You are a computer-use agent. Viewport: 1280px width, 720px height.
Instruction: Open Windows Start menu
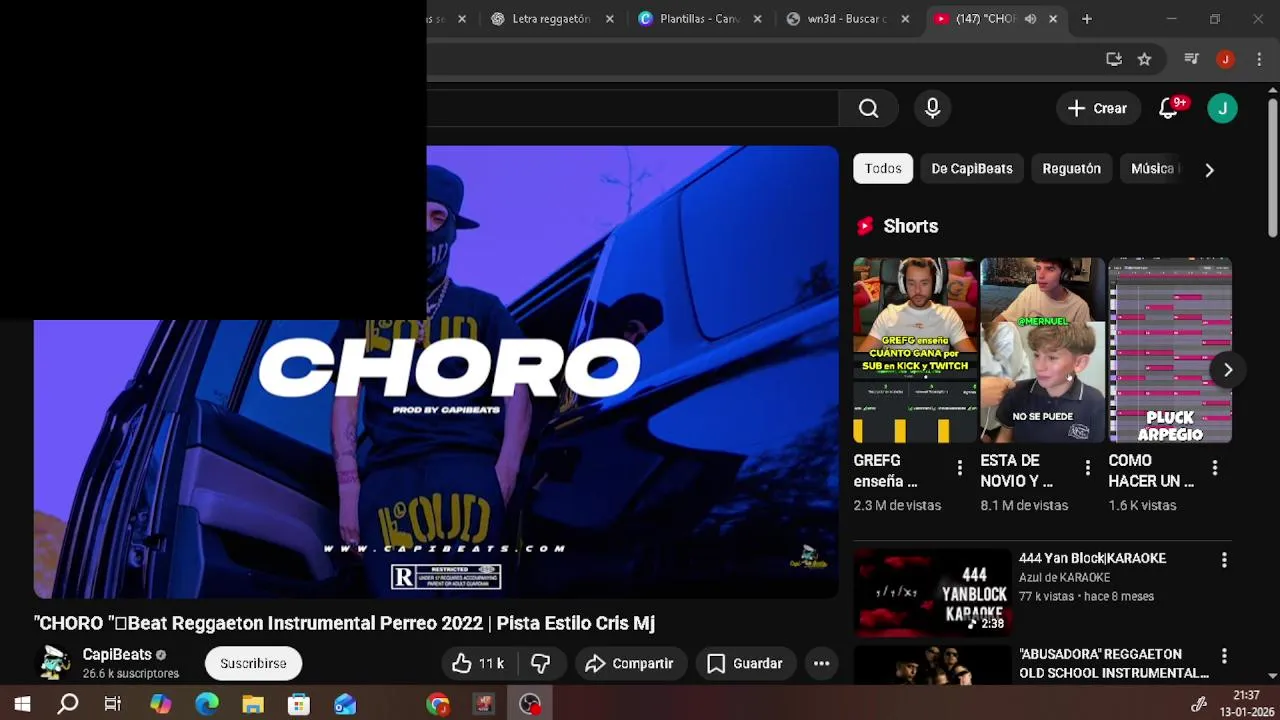click(x=22, y=704)
